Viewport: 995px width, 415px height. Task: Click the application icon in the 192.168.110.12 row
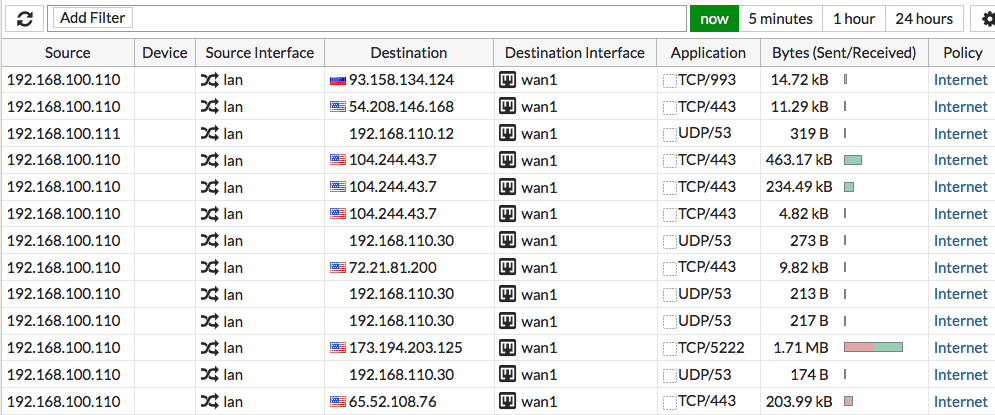tap(669, 134)
